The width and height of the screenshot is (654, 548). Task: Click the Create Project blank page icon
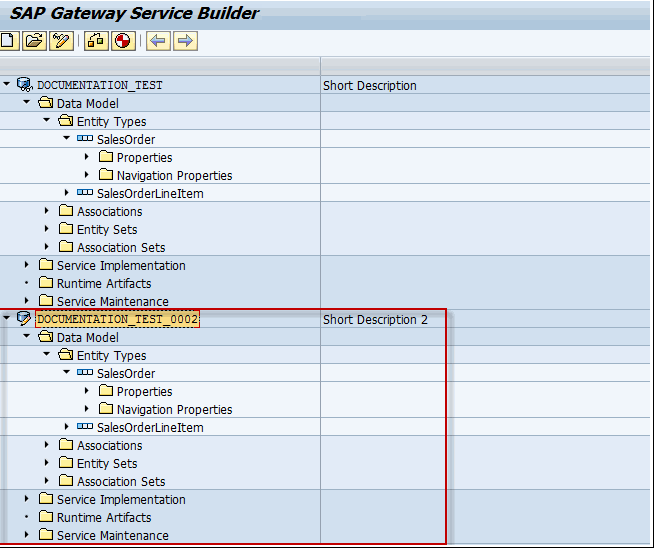pos(9,41)
